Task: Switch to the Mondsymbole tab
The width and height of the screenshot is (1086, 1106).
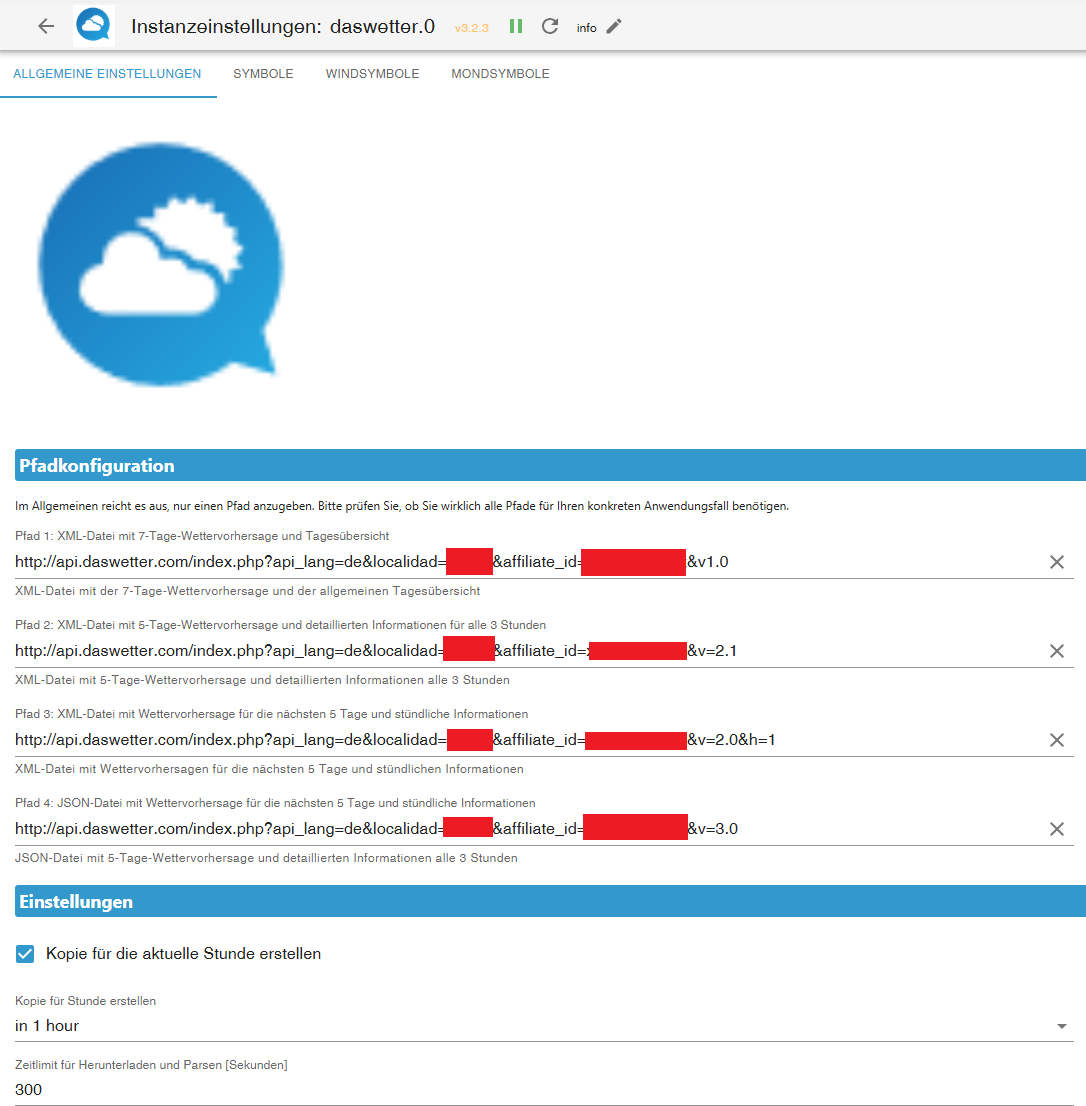Action: point(500,74)
